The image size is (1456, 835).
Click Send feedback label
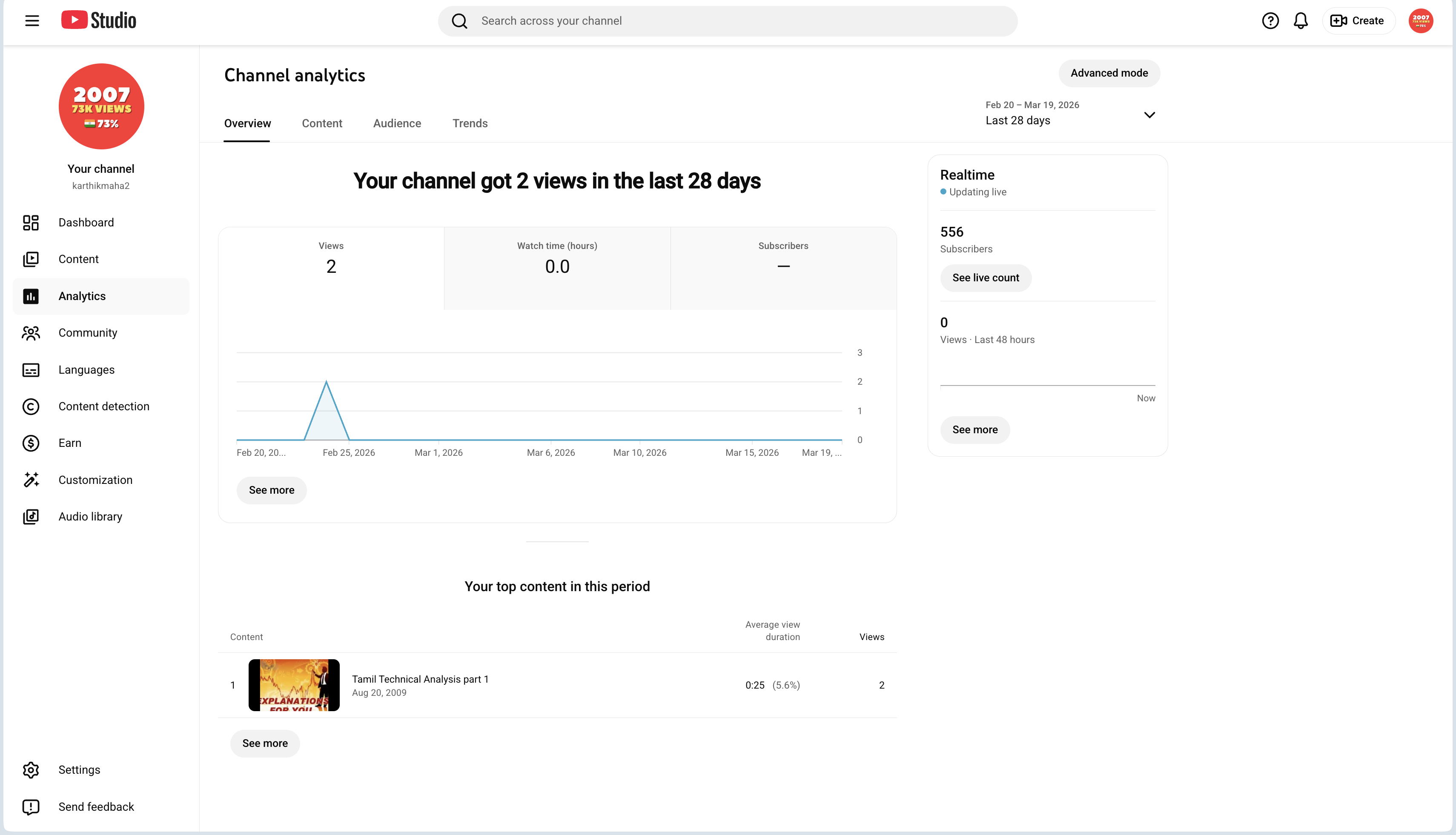(x=96, y=807)
